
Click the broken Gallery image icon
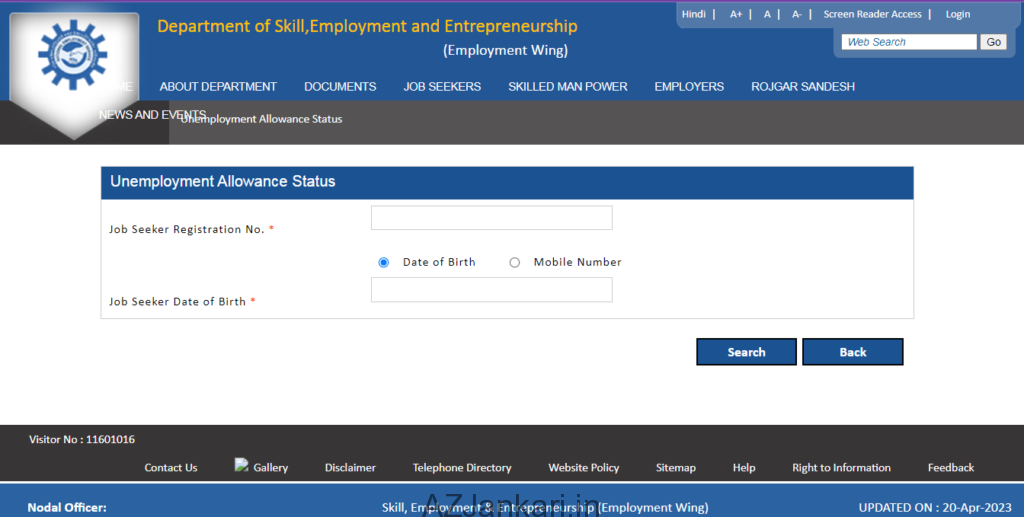[241, 465]
